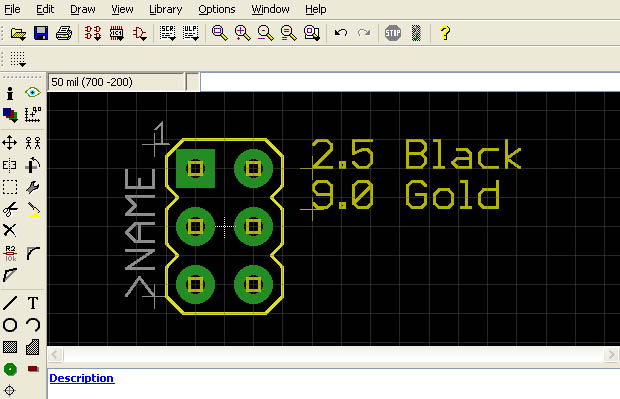Image resolution: width=620 pixels, height=399 pixels.
Task: Click the STOP command icon
Action: 393,33
